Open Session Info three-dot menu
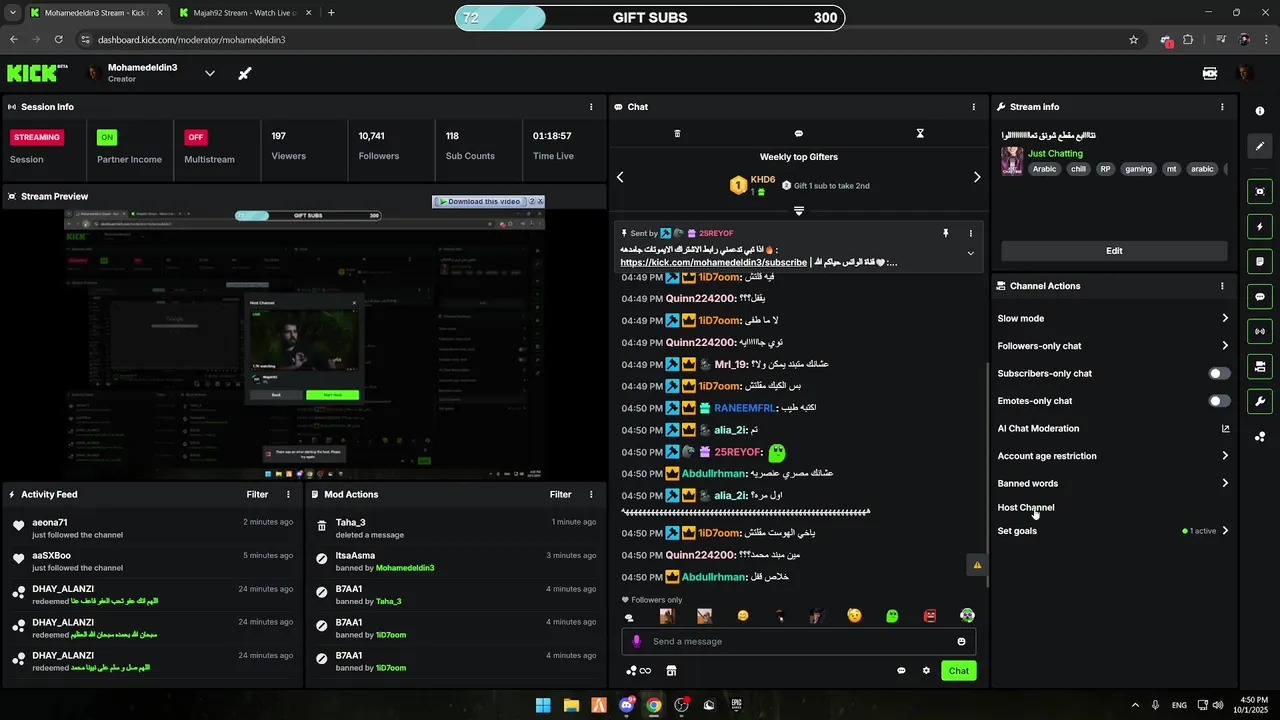 [x=591, y=107]
